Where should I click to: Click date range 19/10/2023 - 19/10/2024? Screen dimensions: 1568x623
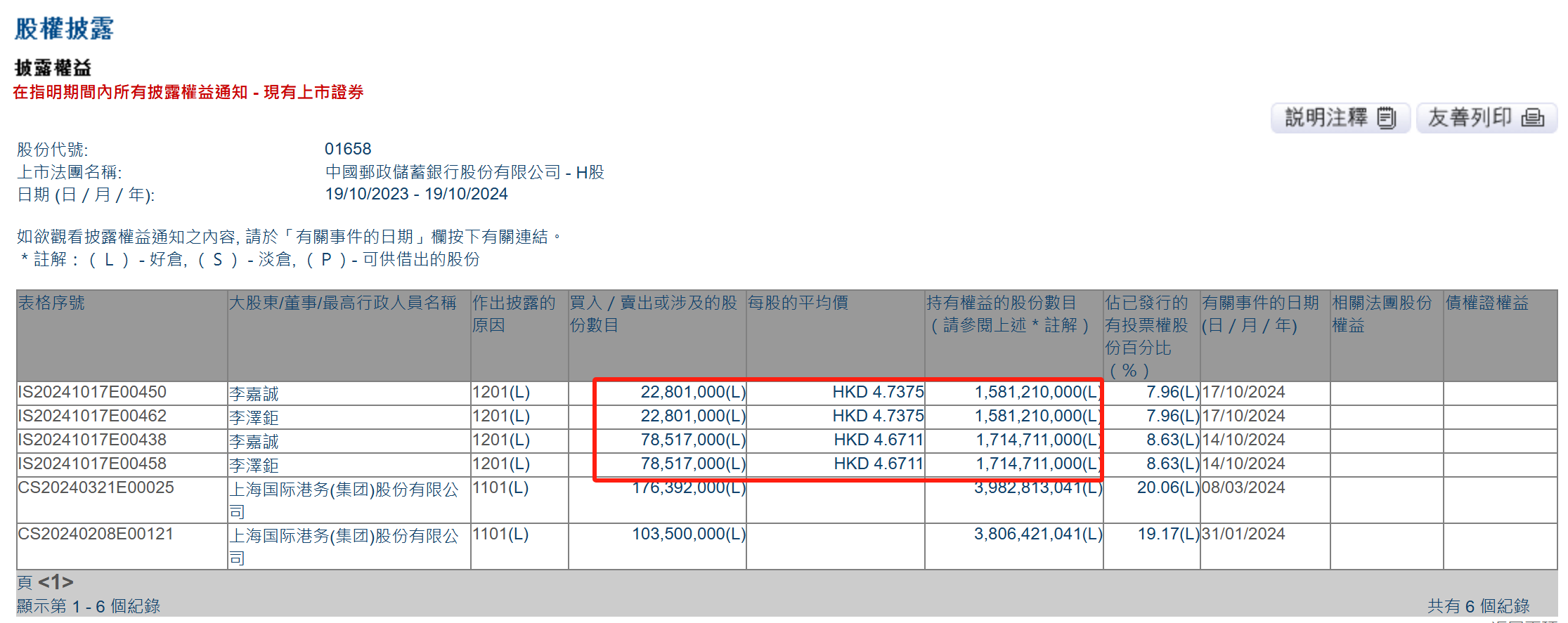(416, 194)
